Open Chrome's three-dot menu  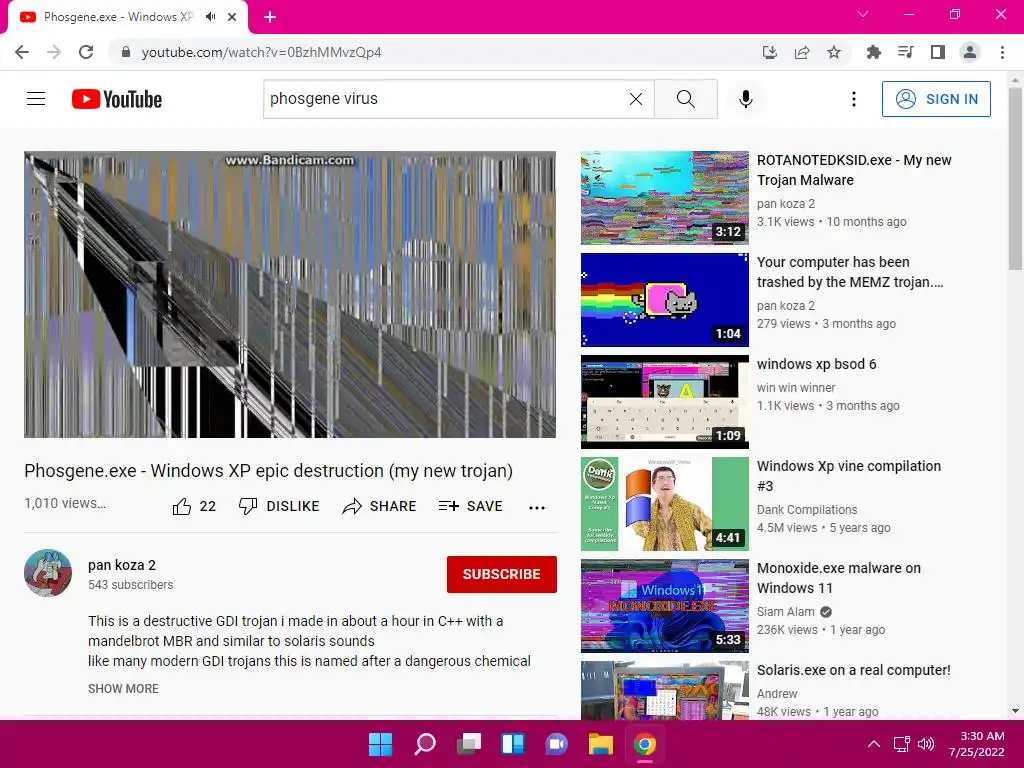(x=1002, y=52)
